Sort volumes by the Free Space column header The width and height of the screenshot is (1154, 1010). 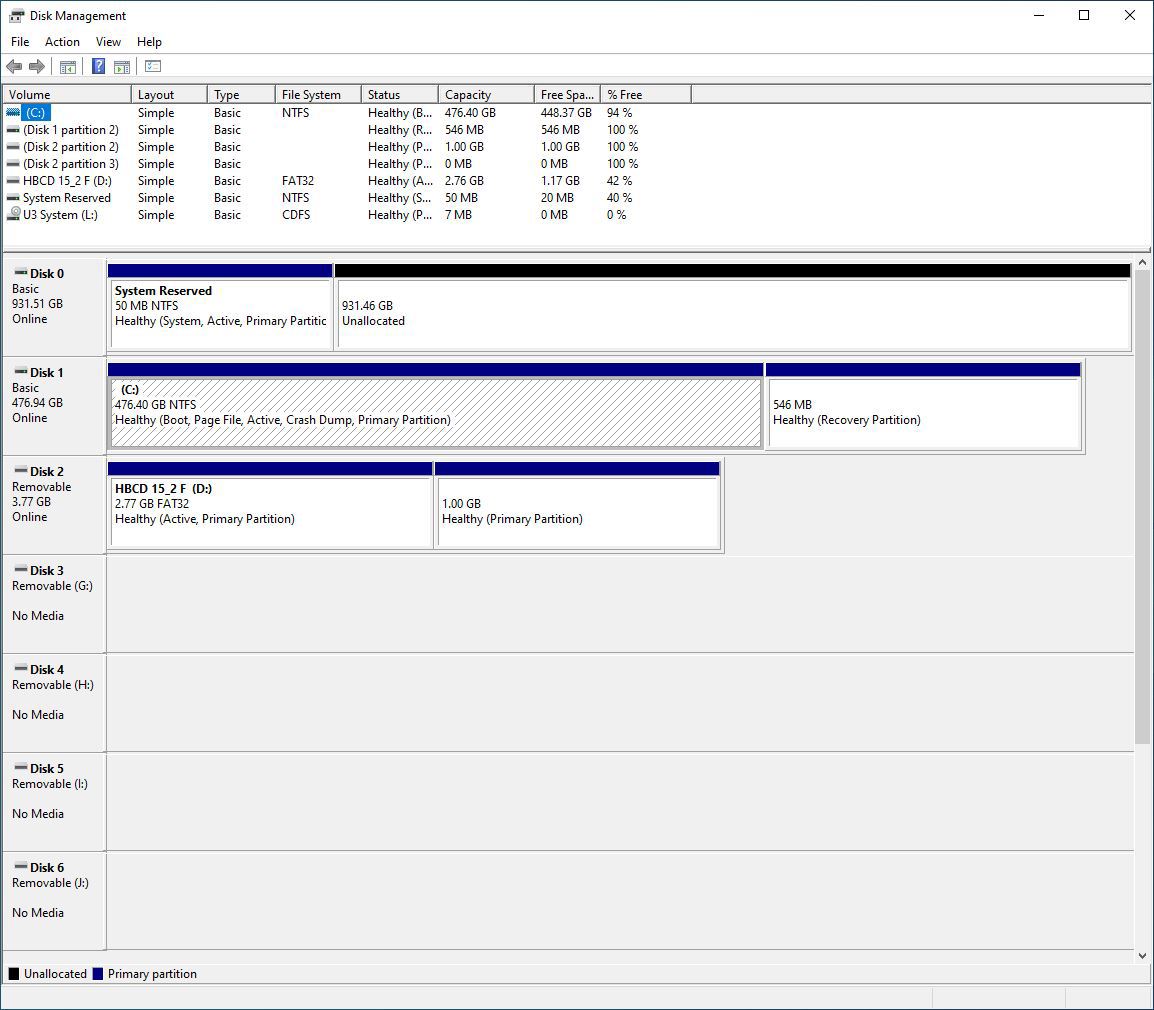point(565,93)
